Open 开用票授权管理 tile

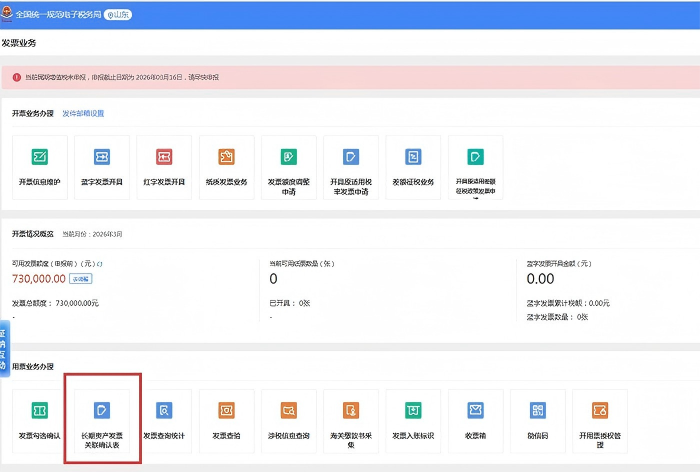pos(600,421)
